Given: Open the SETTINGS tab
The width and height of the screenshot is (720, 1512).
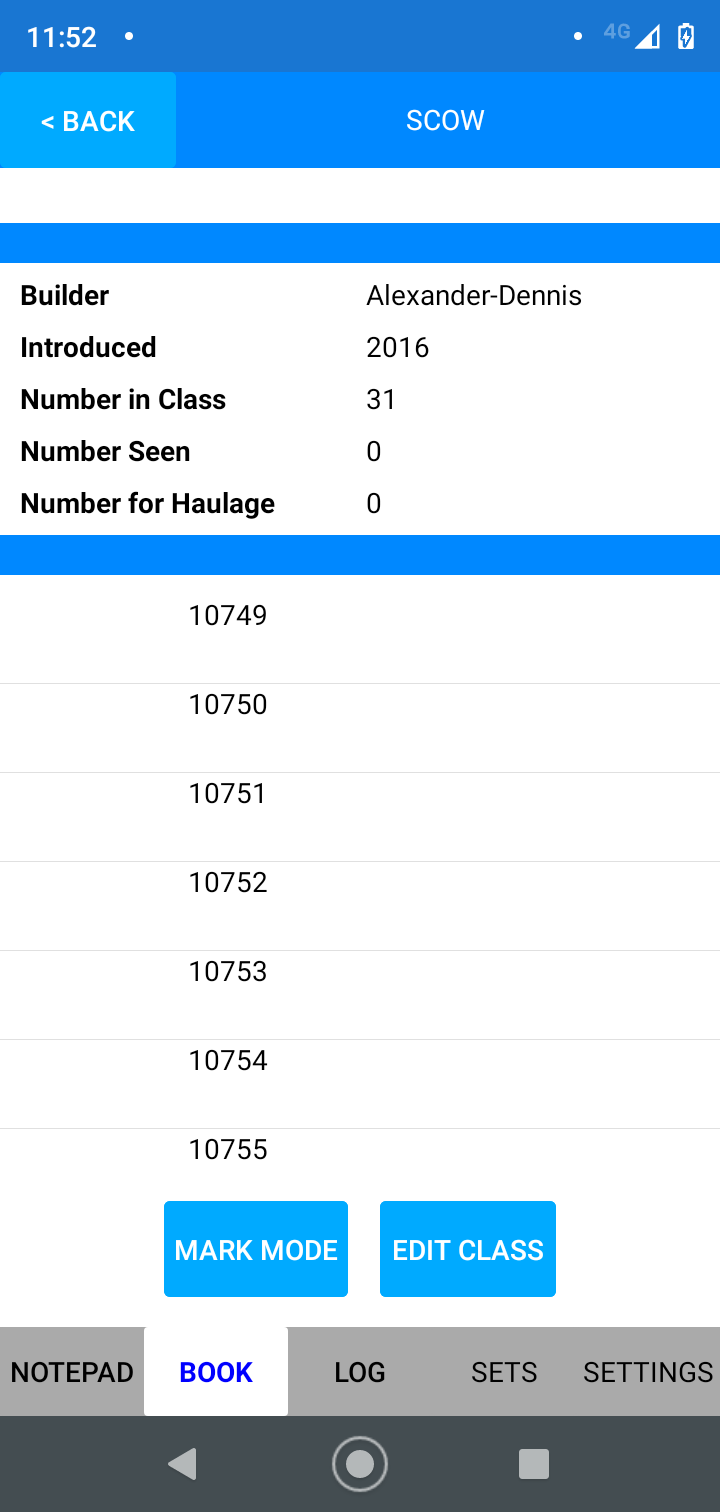Looking at the screenshot, I should point(647,1371).
